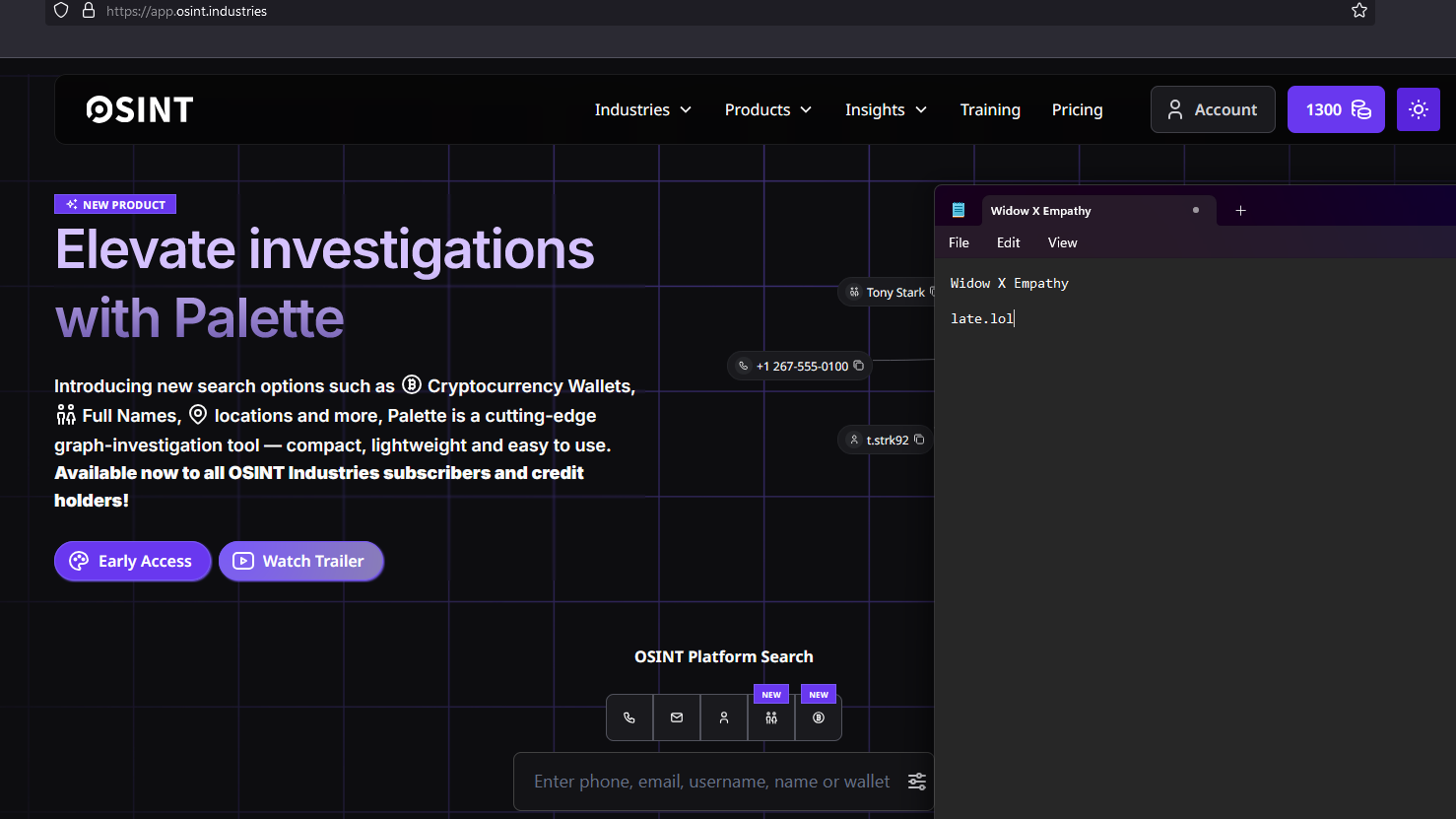Expand the Industries dropdown menu

(x=642, y=109)
